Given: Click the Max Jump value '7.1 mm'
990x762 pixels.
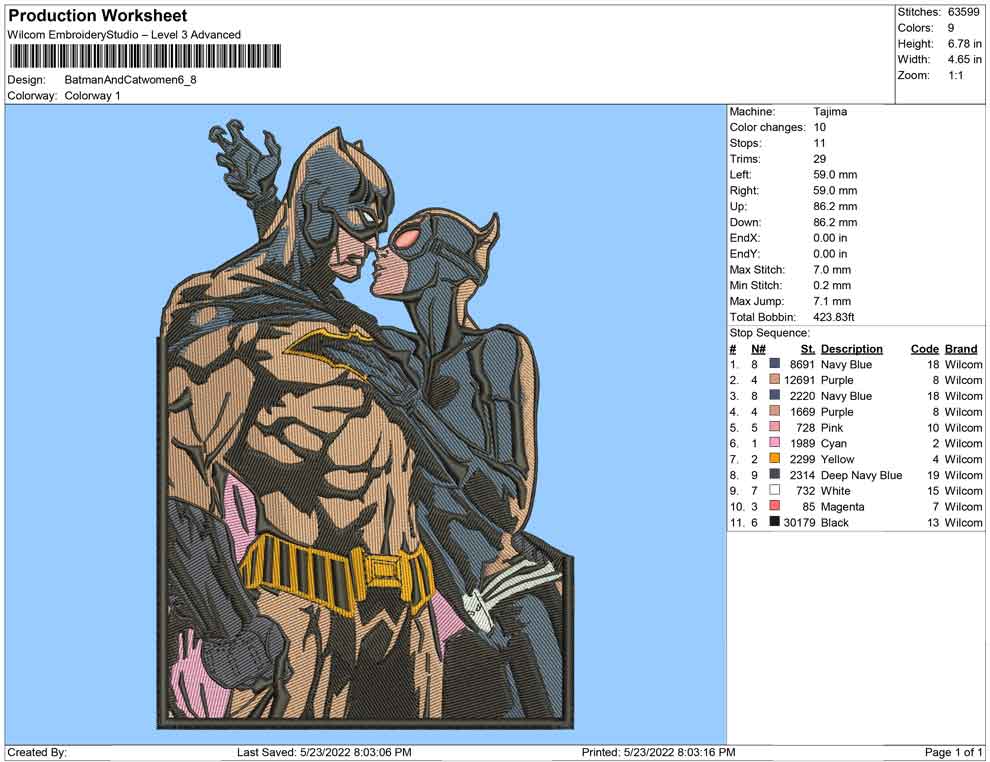Looking at the screenshot, I should [x=832, y=301].
